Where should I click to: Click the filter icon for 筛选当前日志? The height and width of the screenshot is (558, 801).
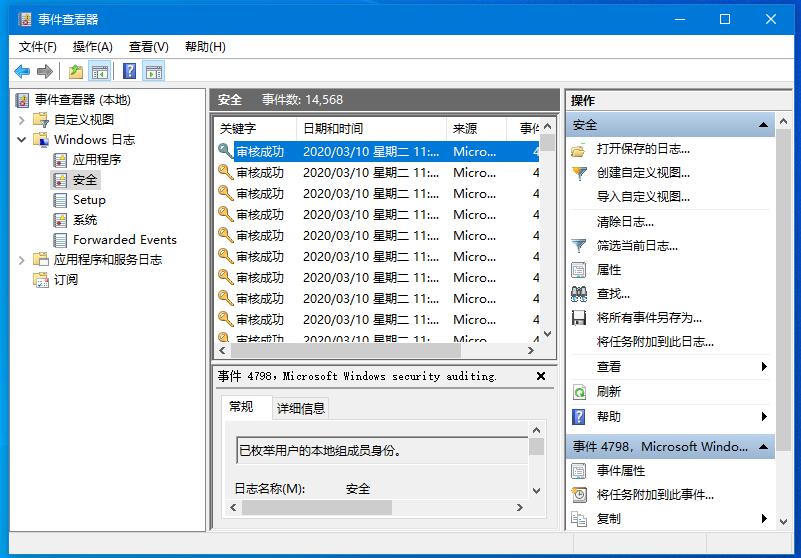pos(579,245)
